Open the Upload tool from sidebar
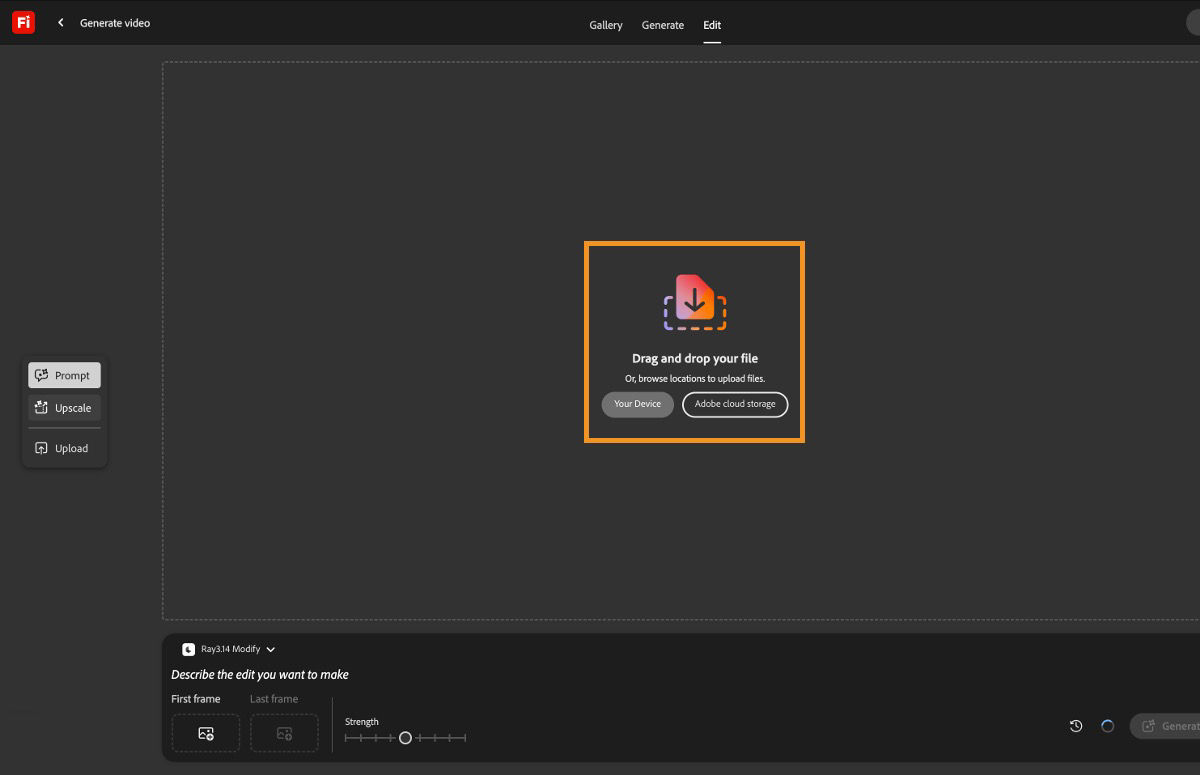 pyautogui.click(x=64, y=448)
